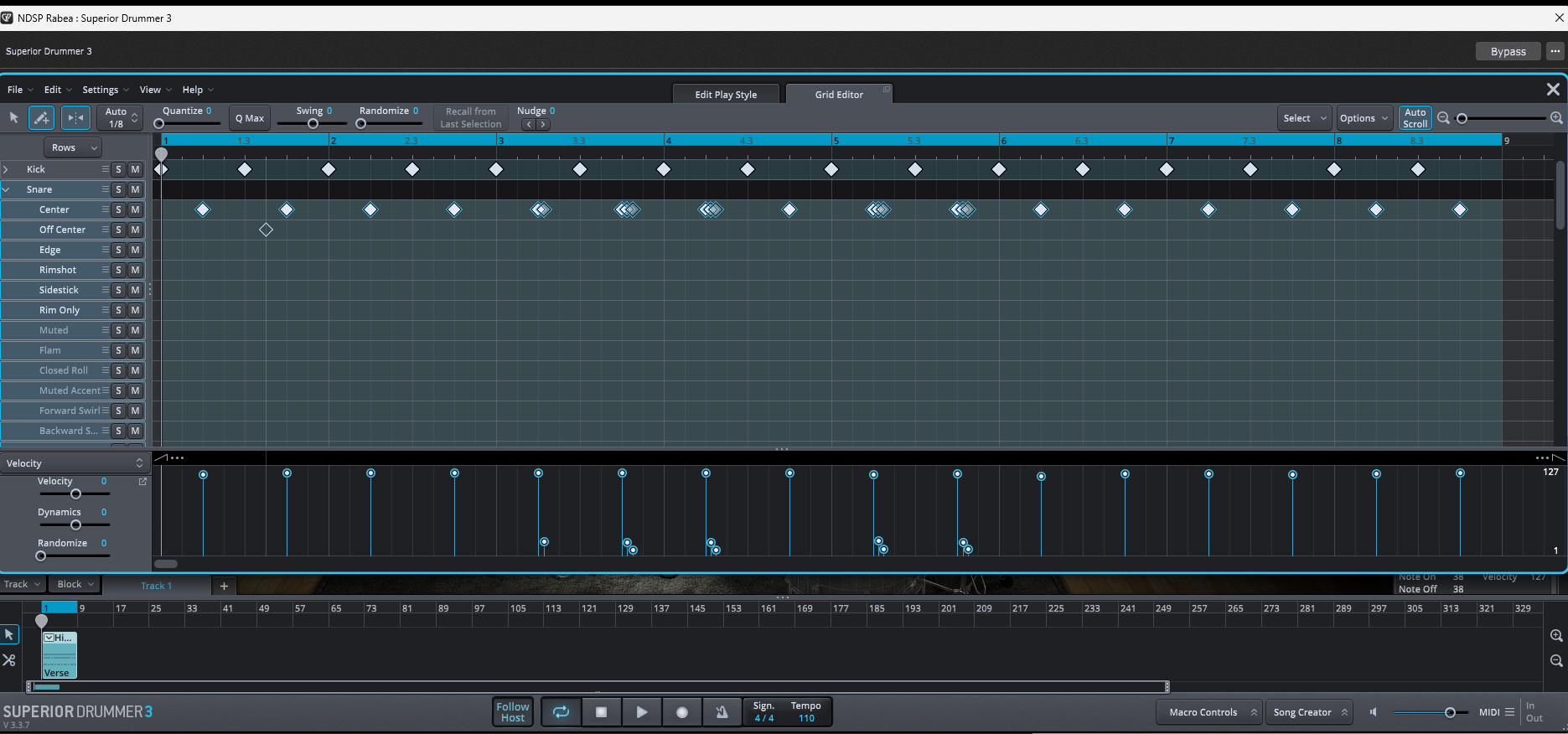Mute the Snare Center articulation
The width and height of the screenshot is (1568, 734).
(x=135, y=209)
